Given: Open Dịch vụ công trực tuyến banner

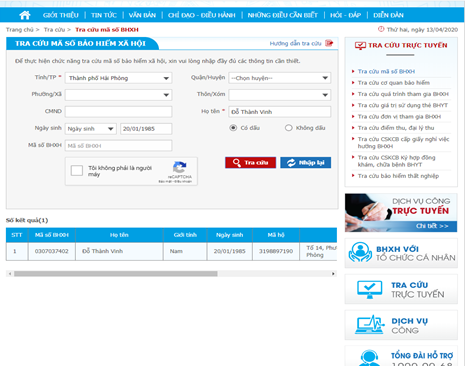Looking at the screenshot, I should tap(401, 213).
